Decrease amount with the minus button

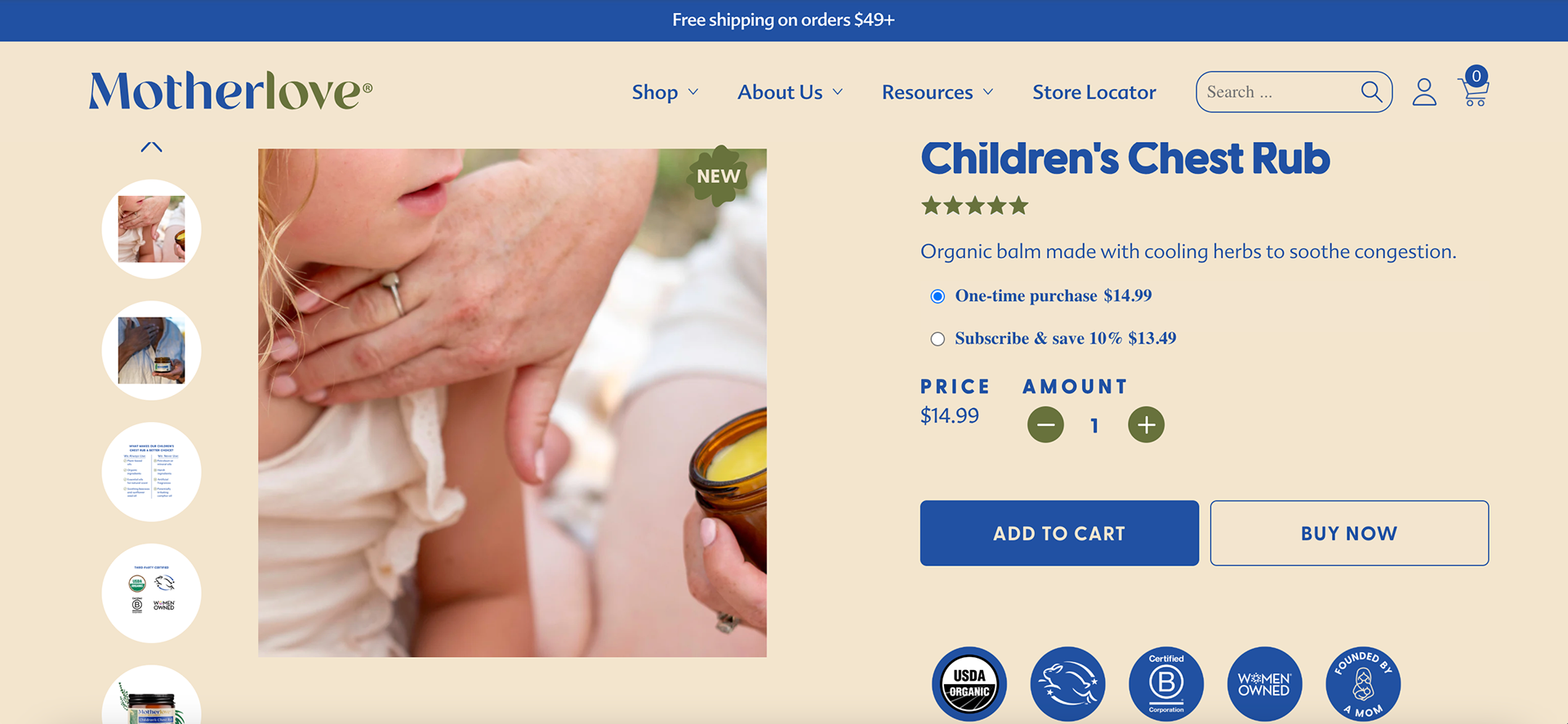point(1045,424)
